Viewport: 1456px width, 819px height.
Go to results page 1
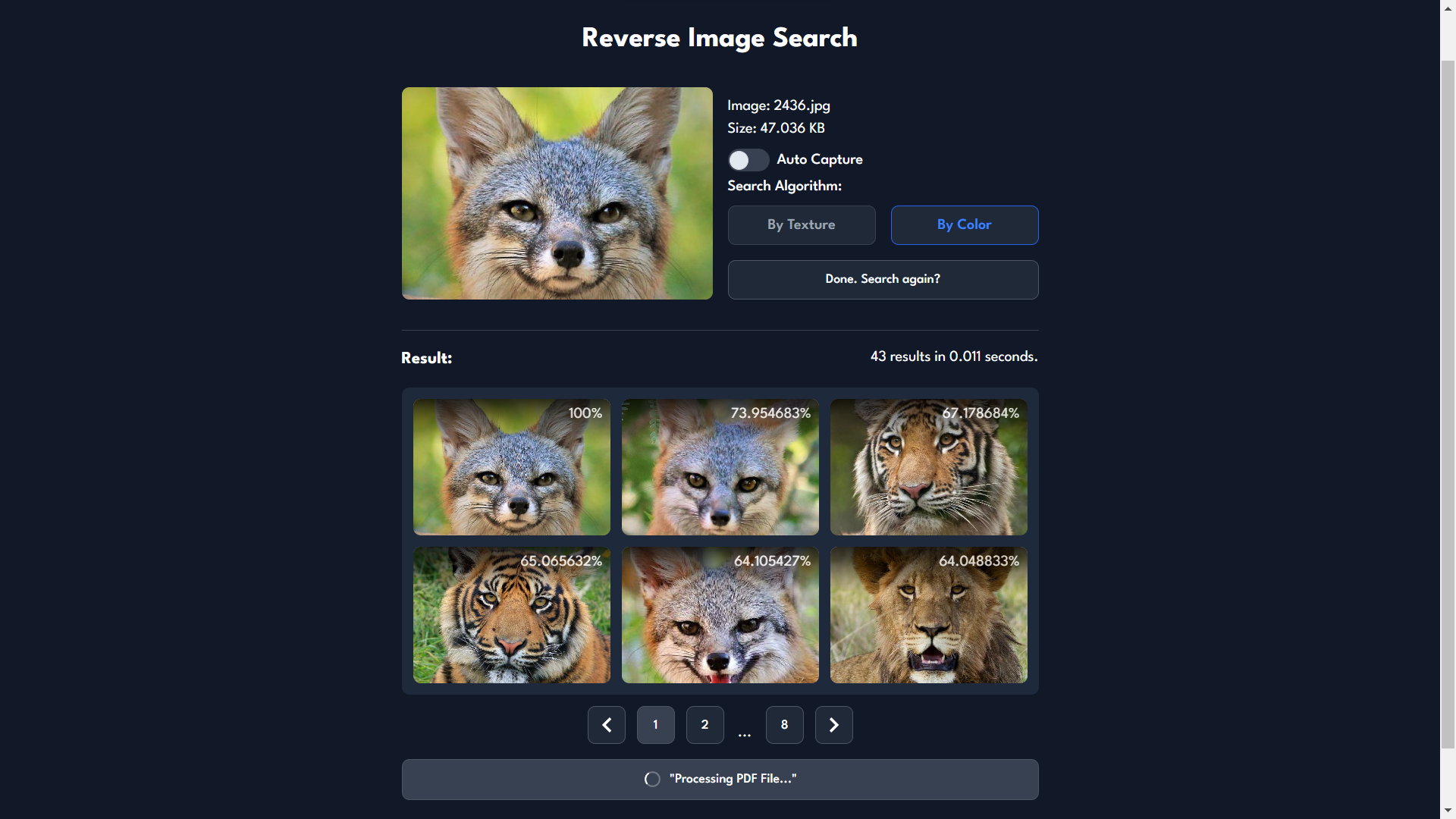655,725
